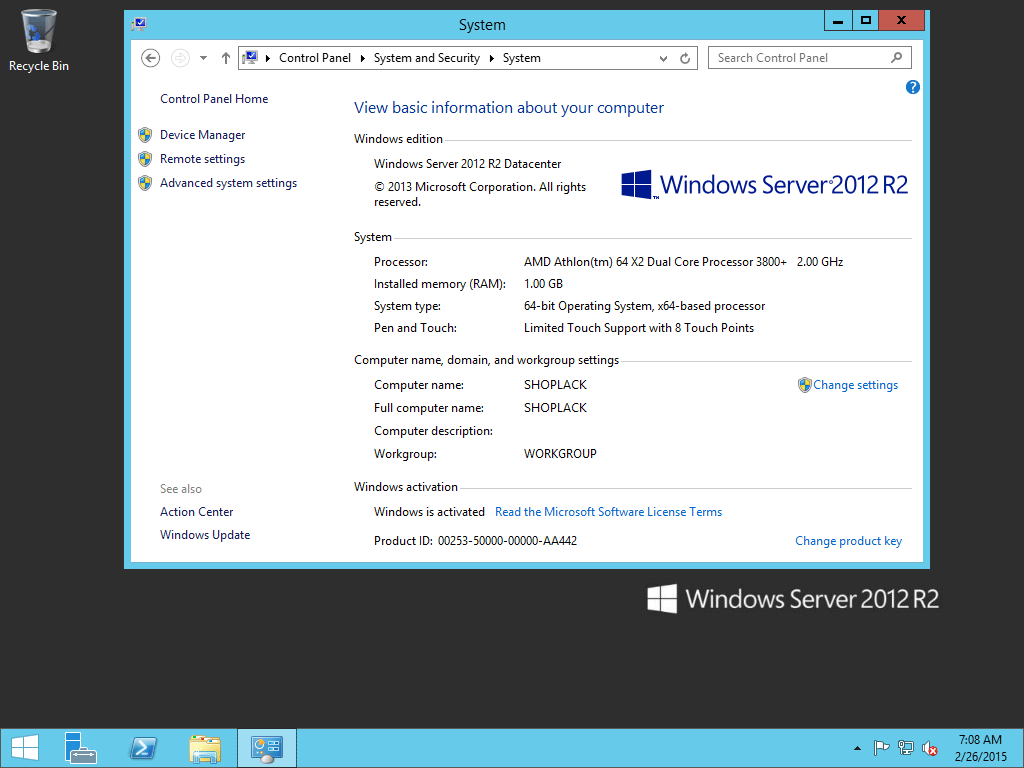The width and height of the screenshot is (1024, 768).
Task: Open the address bar history dropdown
Action: click(x=664, y=58)
